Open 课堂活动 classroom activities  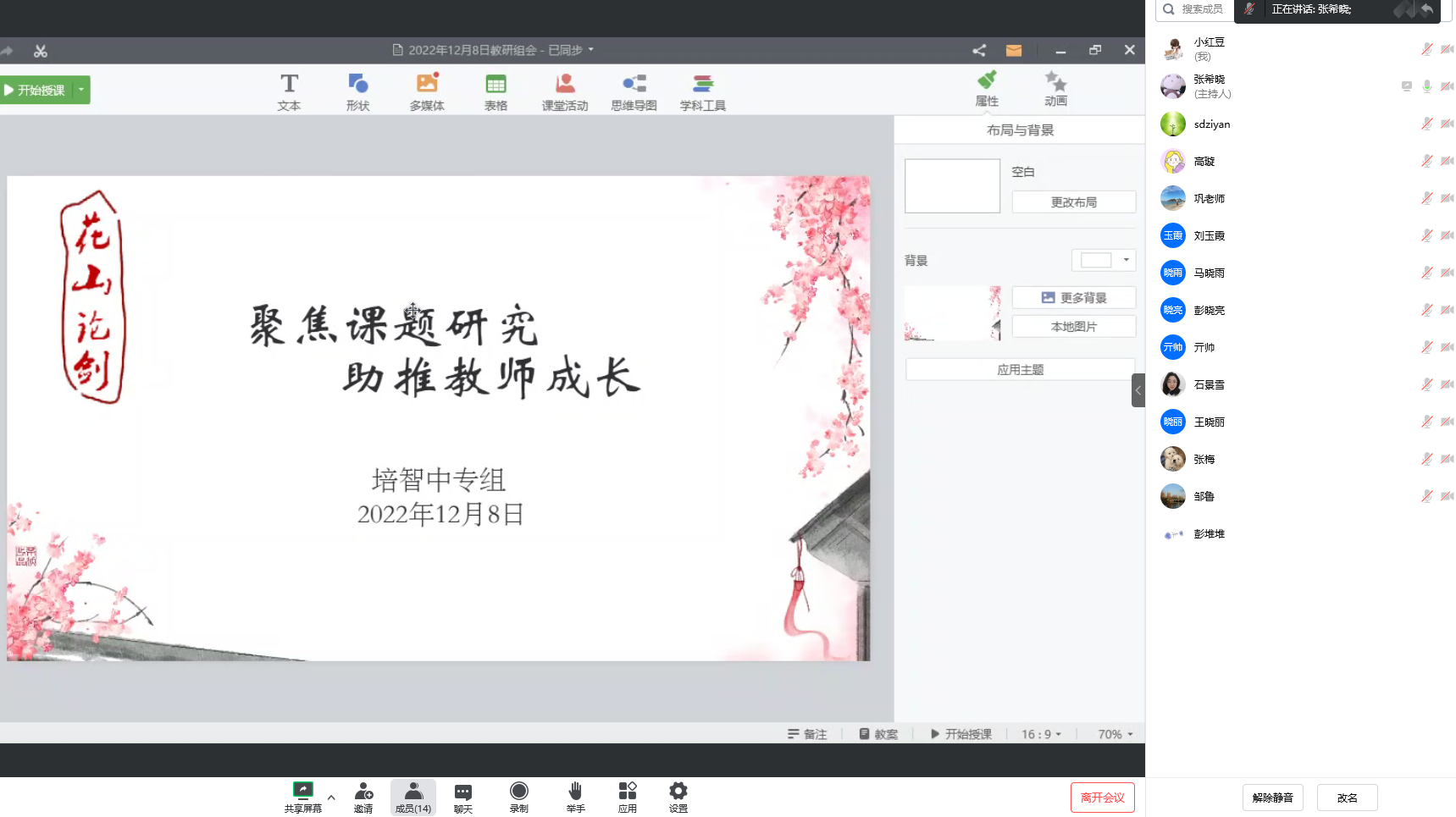pyautogui.click(x=565, y=91)
